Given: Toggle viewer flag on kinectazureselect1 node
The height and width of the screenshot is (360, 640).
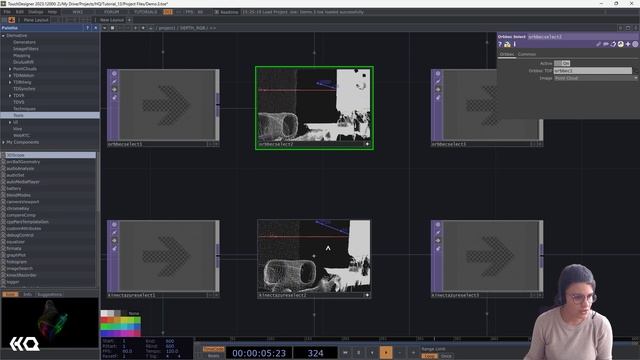Looking at the screenshot, I should click(114, 225).
